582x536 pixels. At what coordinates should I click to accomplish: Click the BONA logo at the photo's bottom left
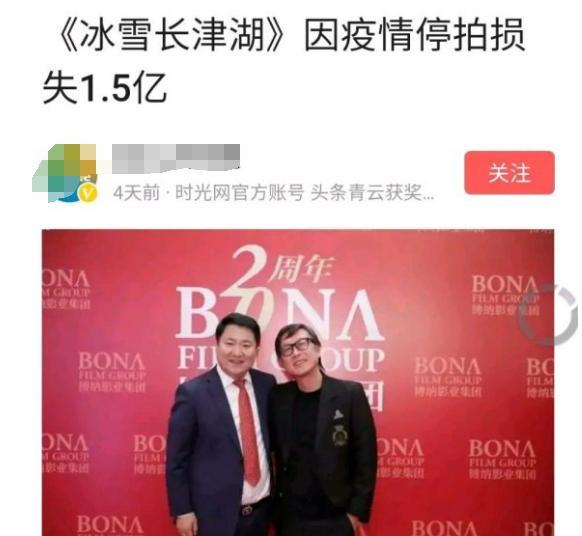110,525
